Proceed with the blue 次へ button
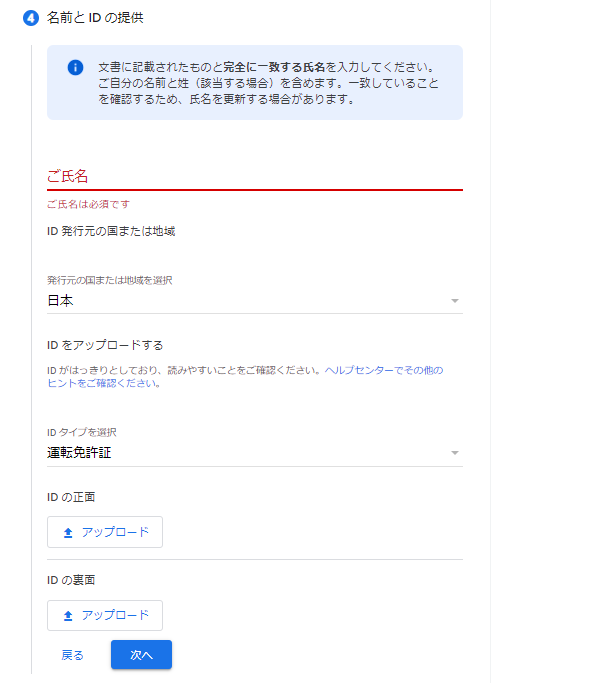The width and height of the screenshot is (596, 683). pos(141,655)
